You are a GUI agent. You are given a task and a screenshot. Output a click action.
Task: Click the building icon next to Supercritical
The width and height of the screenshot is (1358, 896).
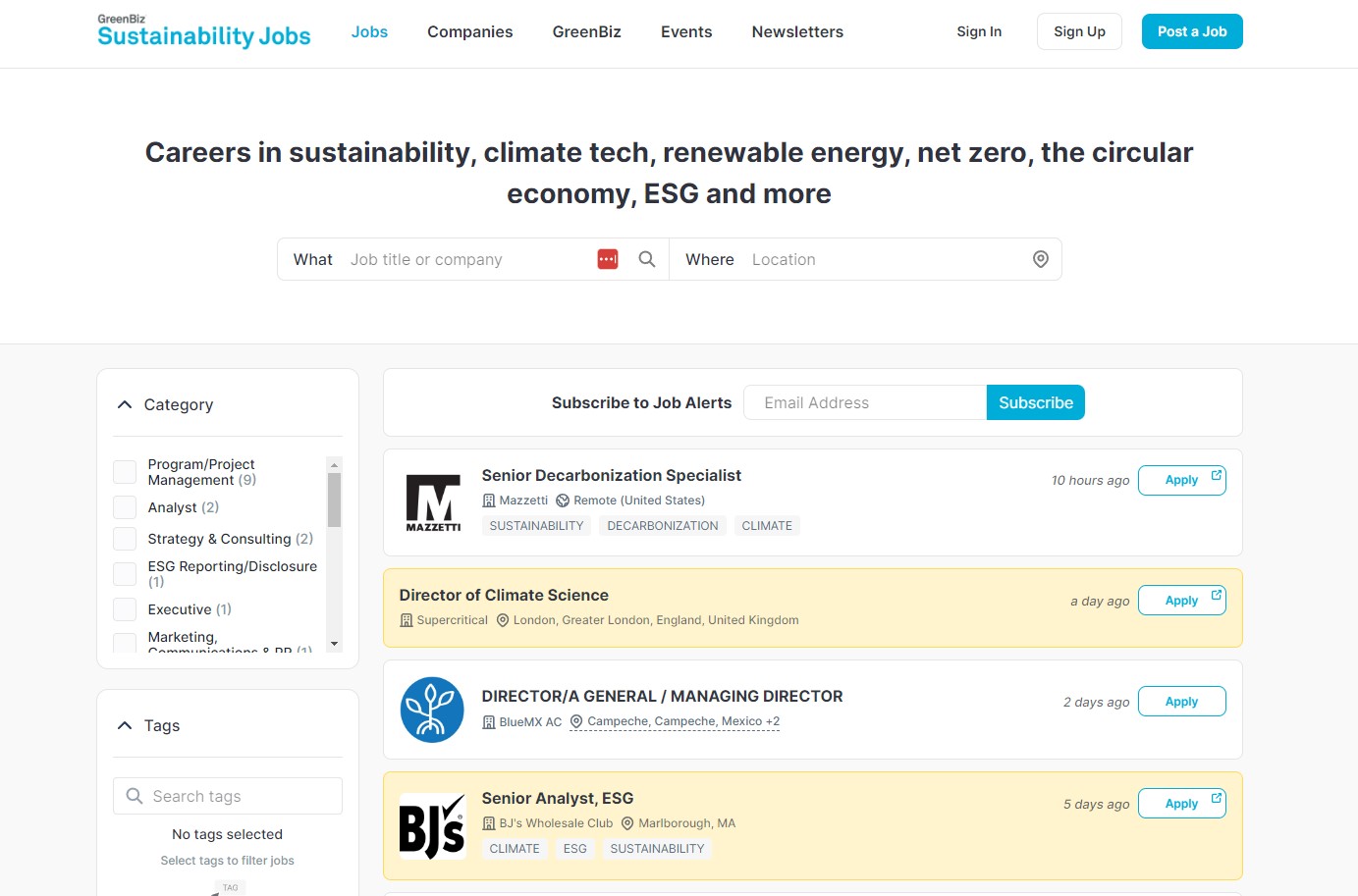coord(407,620)
